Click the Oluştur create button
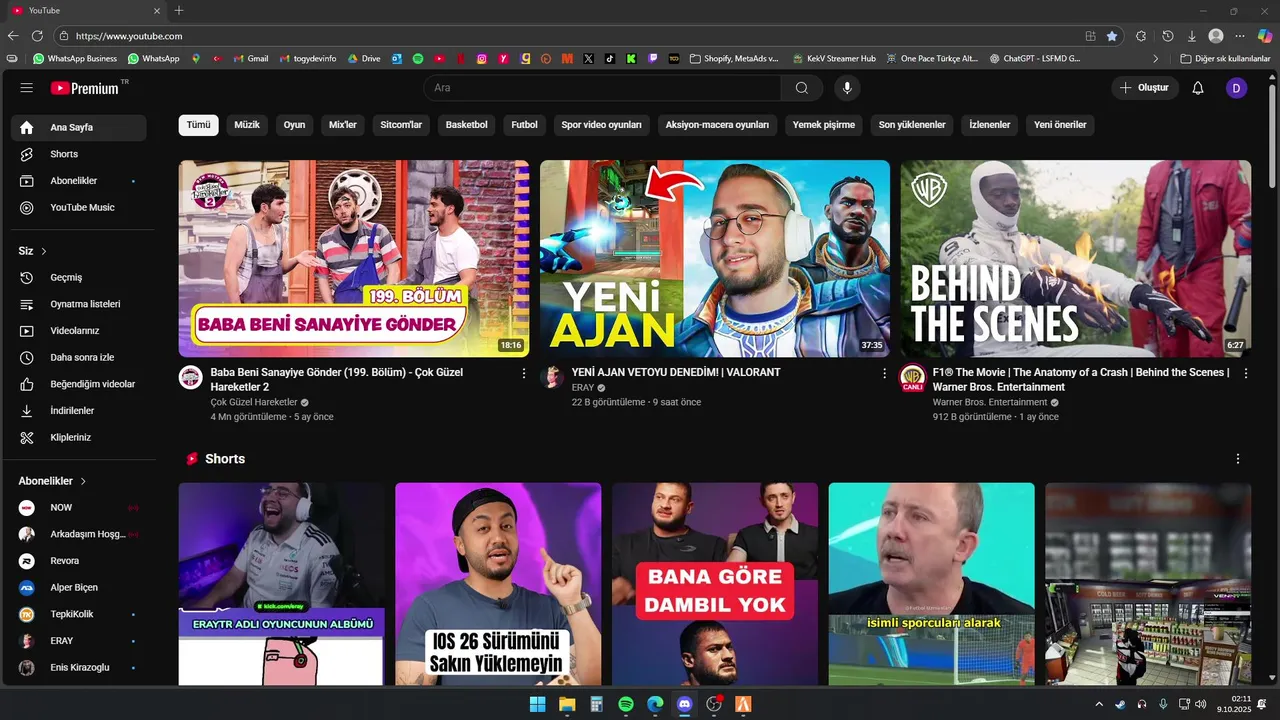Image resolution: width=1280 pixels, height=720 pixels. pyautogui.click(x=1144, y=88)
